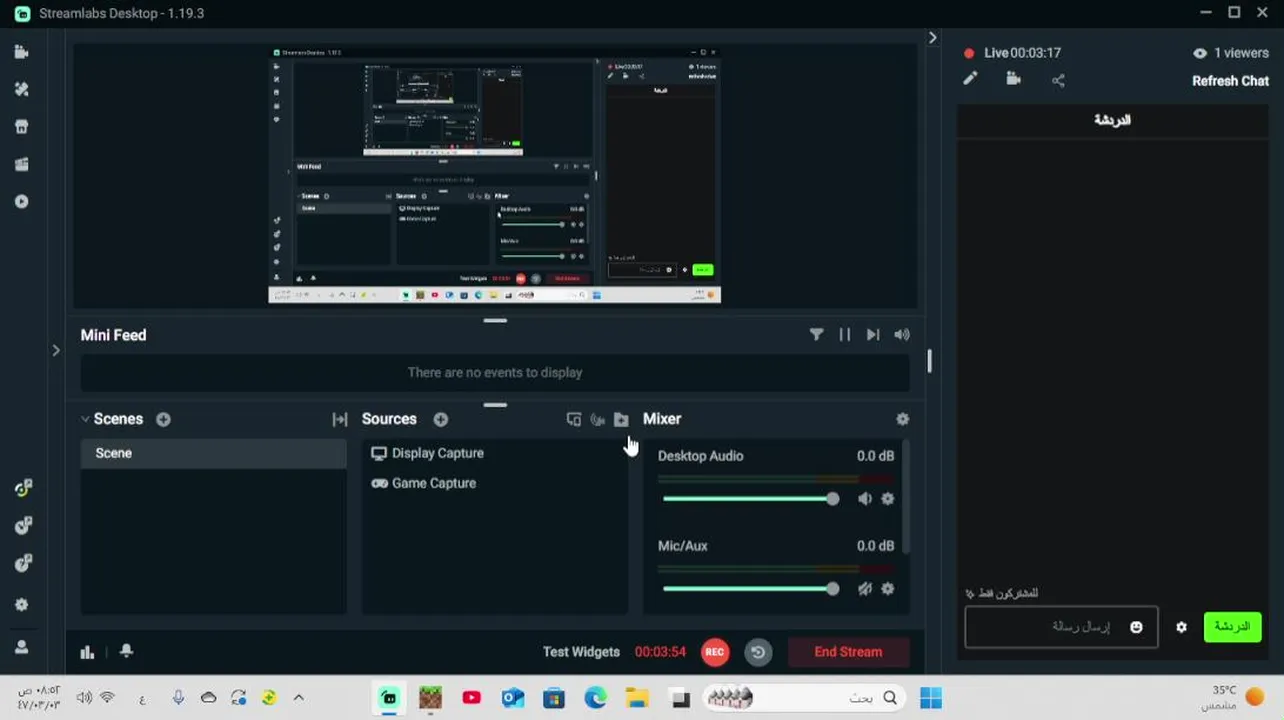Open Windows Start menu

930,698
